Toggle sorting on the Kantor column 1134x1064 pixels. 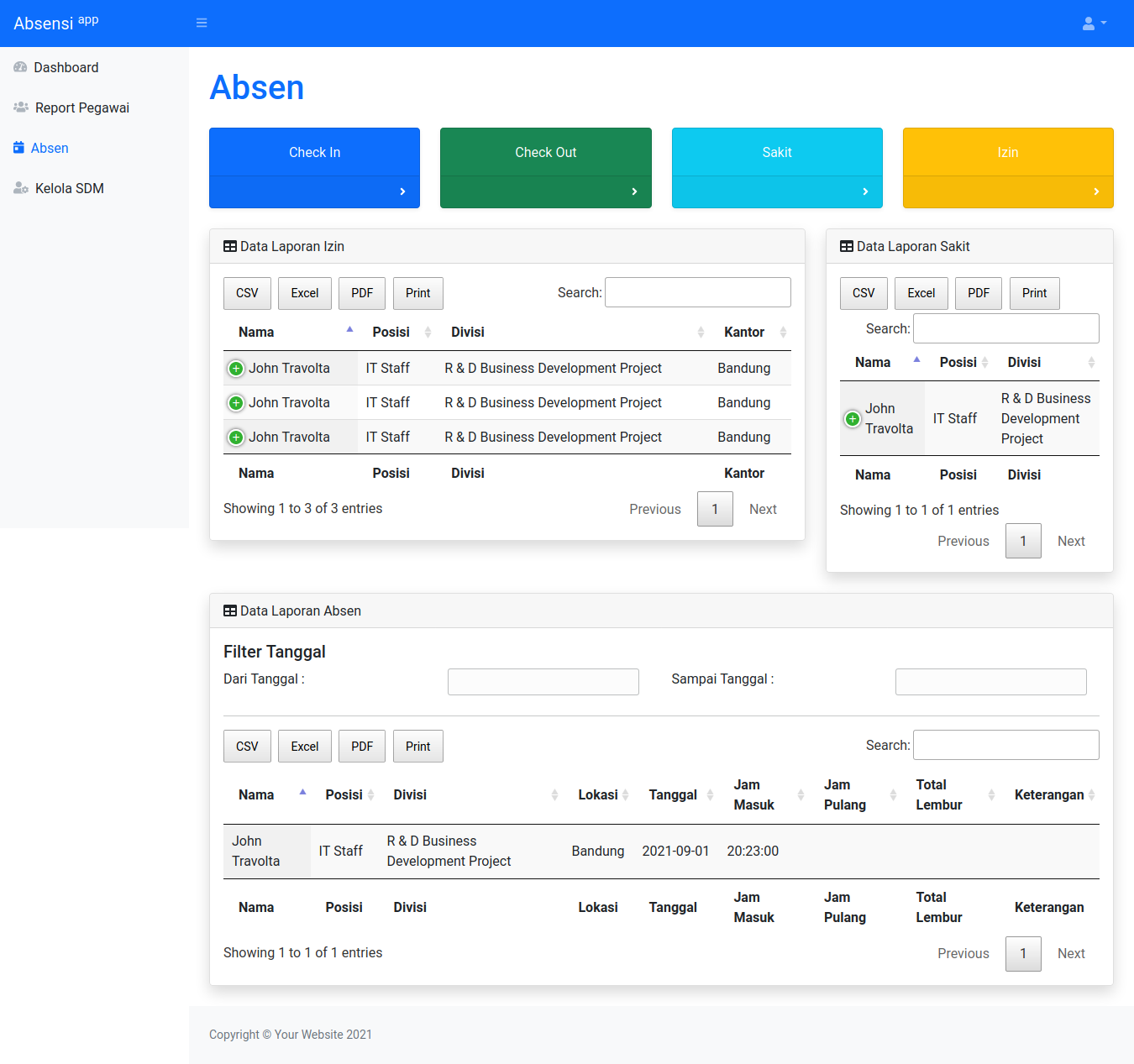[744, 332]
